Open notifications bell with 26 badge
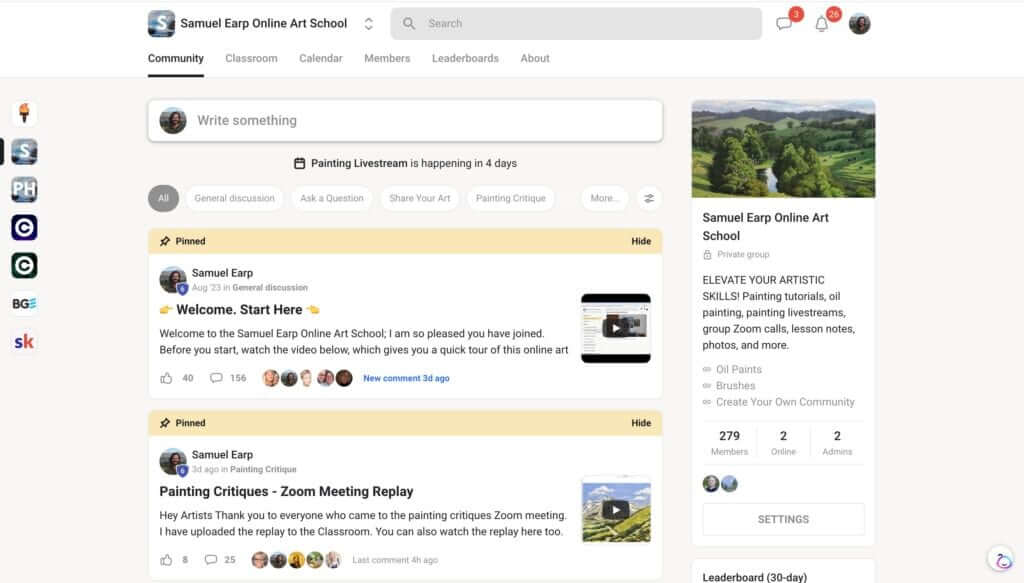The height and width of the screenshot is (583, 1024). 821,23
